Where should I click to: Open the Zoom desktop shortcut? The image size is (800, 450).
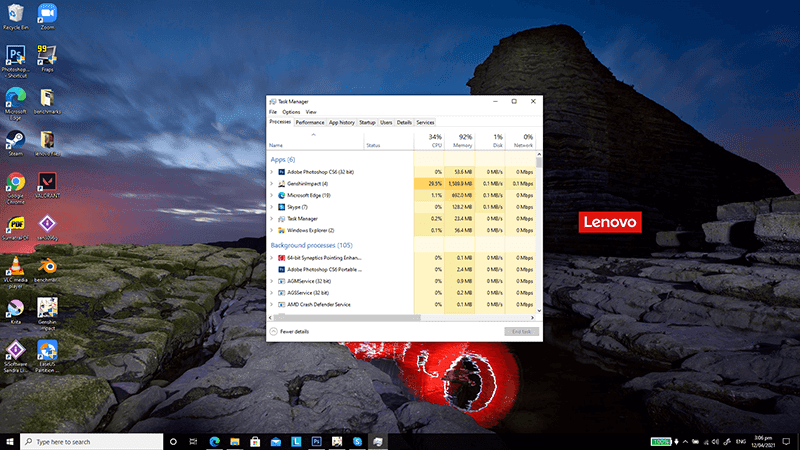[x=47, y=16]
